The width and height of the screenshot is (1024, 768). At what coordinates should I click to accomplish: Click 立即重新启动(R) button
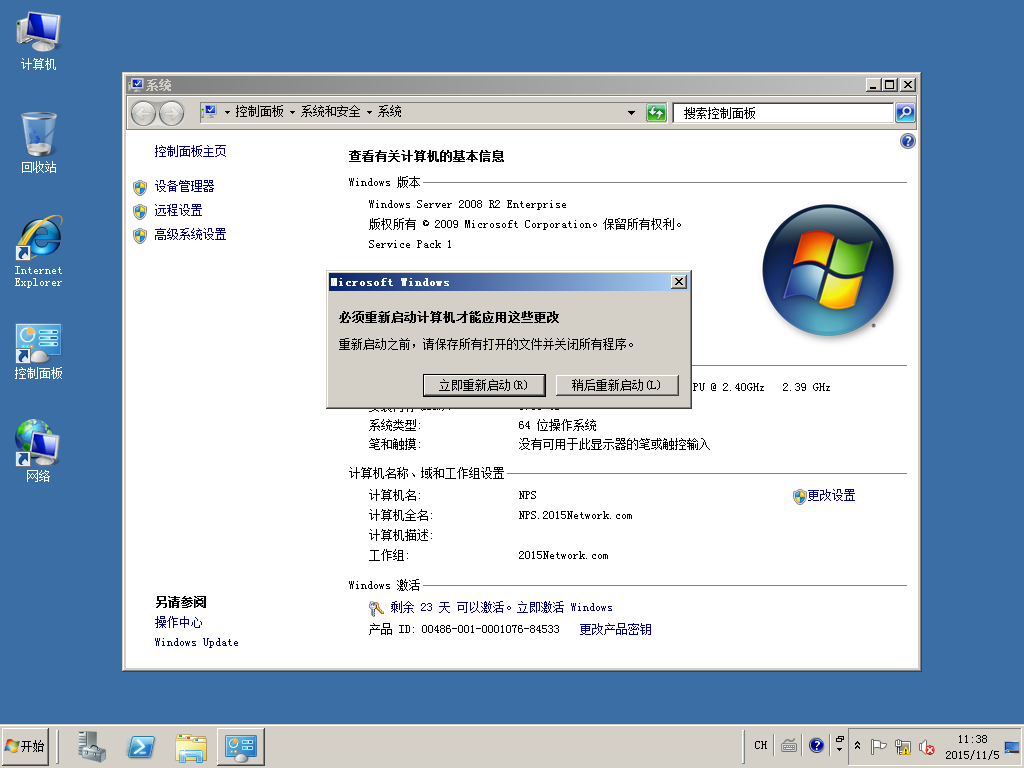(483, 385)
